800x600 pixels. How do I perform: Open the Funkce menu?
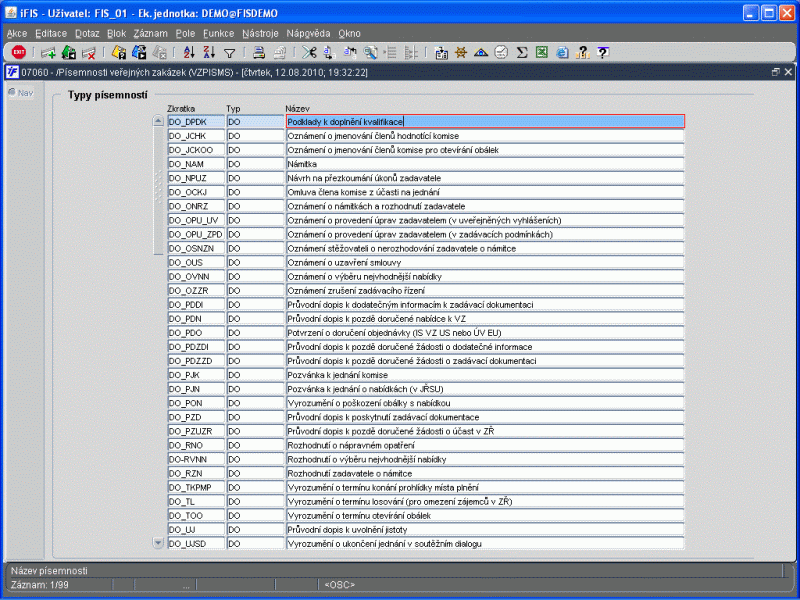click(x=218, y=34)
